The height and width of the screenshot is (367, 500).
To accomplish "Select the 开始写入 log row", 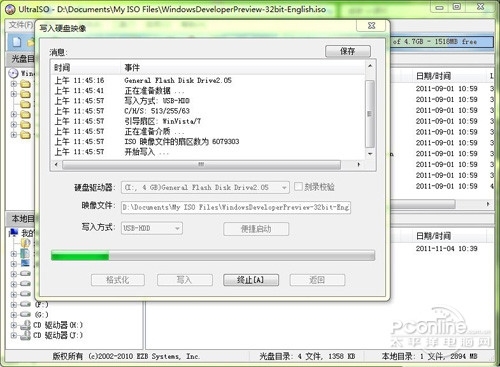I will [x=208, y=152].
